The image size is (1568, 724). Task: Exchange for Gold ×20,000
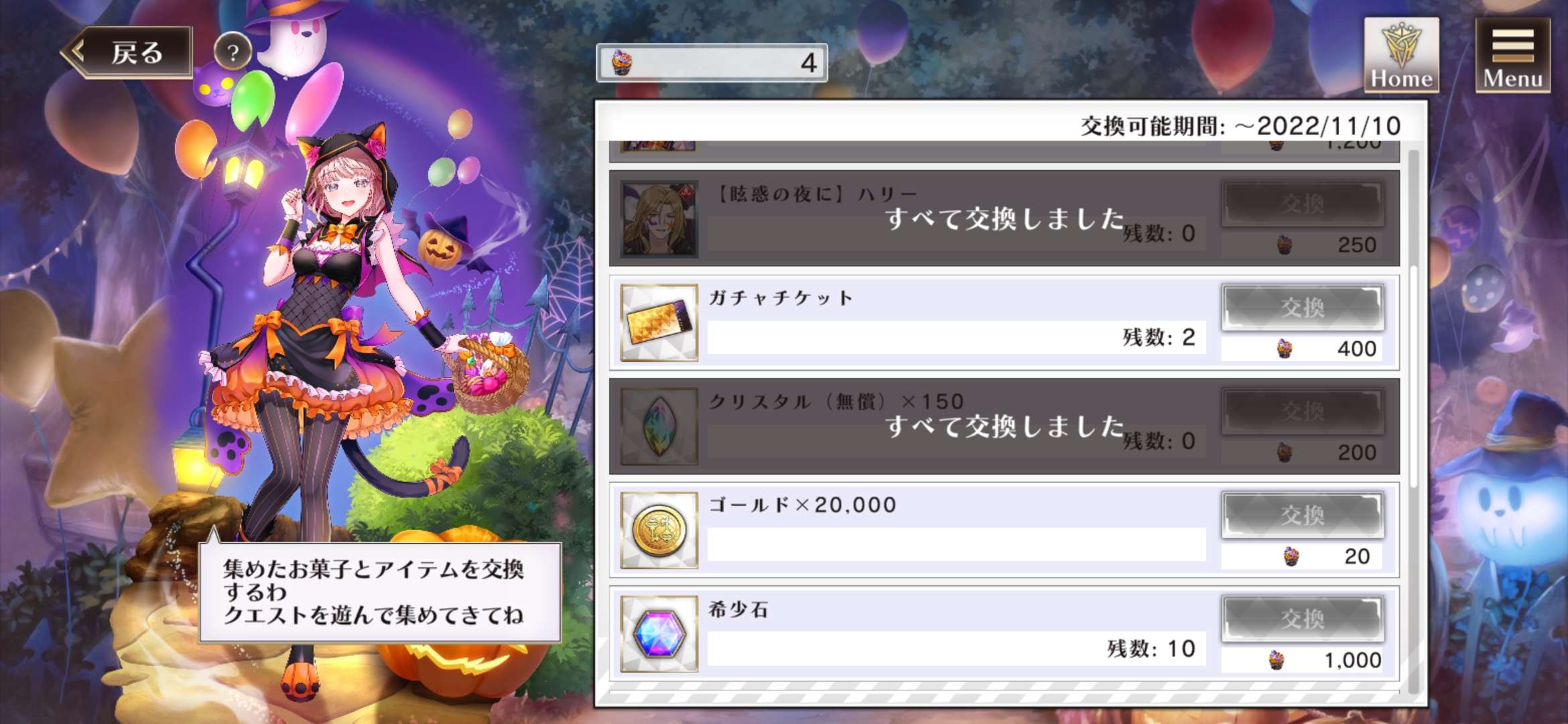(1303, 515)
